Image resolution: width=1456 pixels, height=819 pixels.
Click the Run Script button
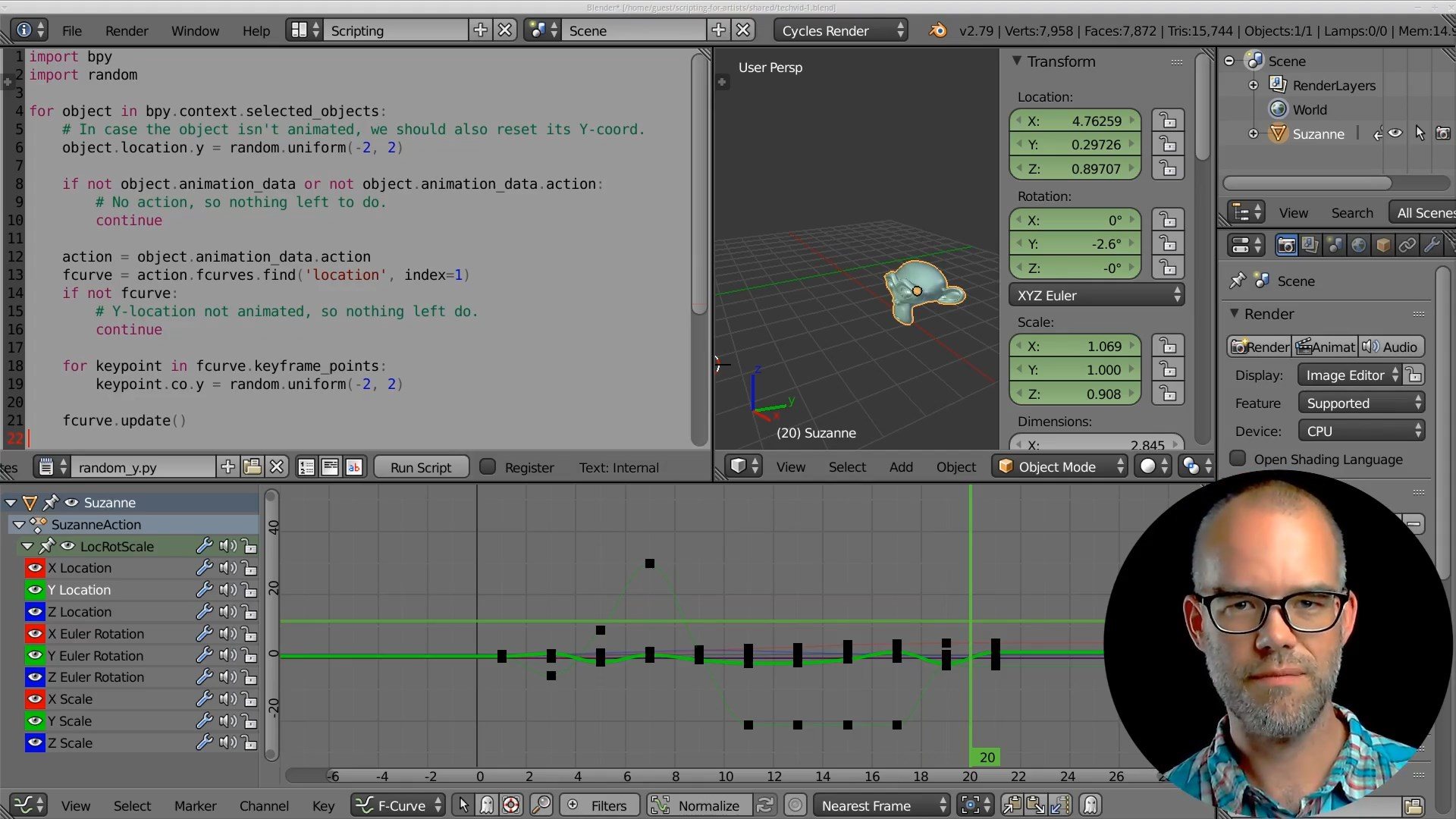click(x=421, y=467)
